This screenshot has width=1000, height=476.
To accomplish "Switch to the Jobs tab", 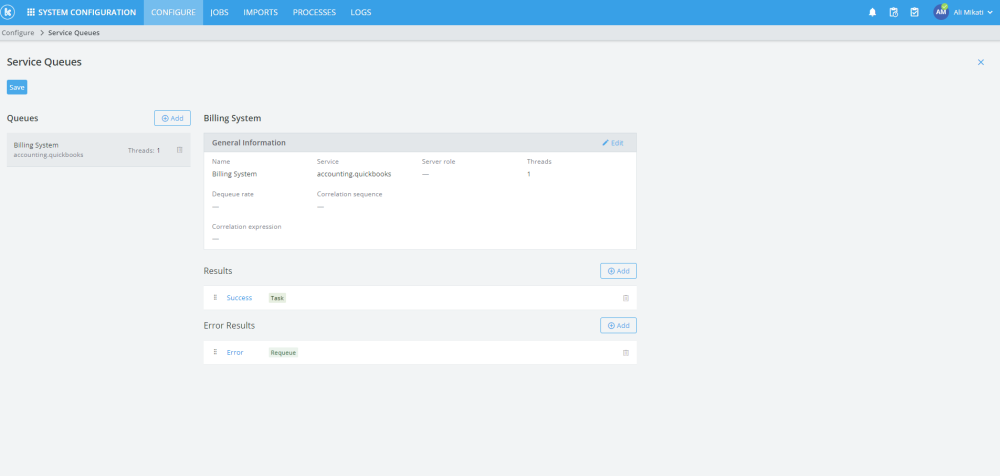I will [x=219, y=12].
